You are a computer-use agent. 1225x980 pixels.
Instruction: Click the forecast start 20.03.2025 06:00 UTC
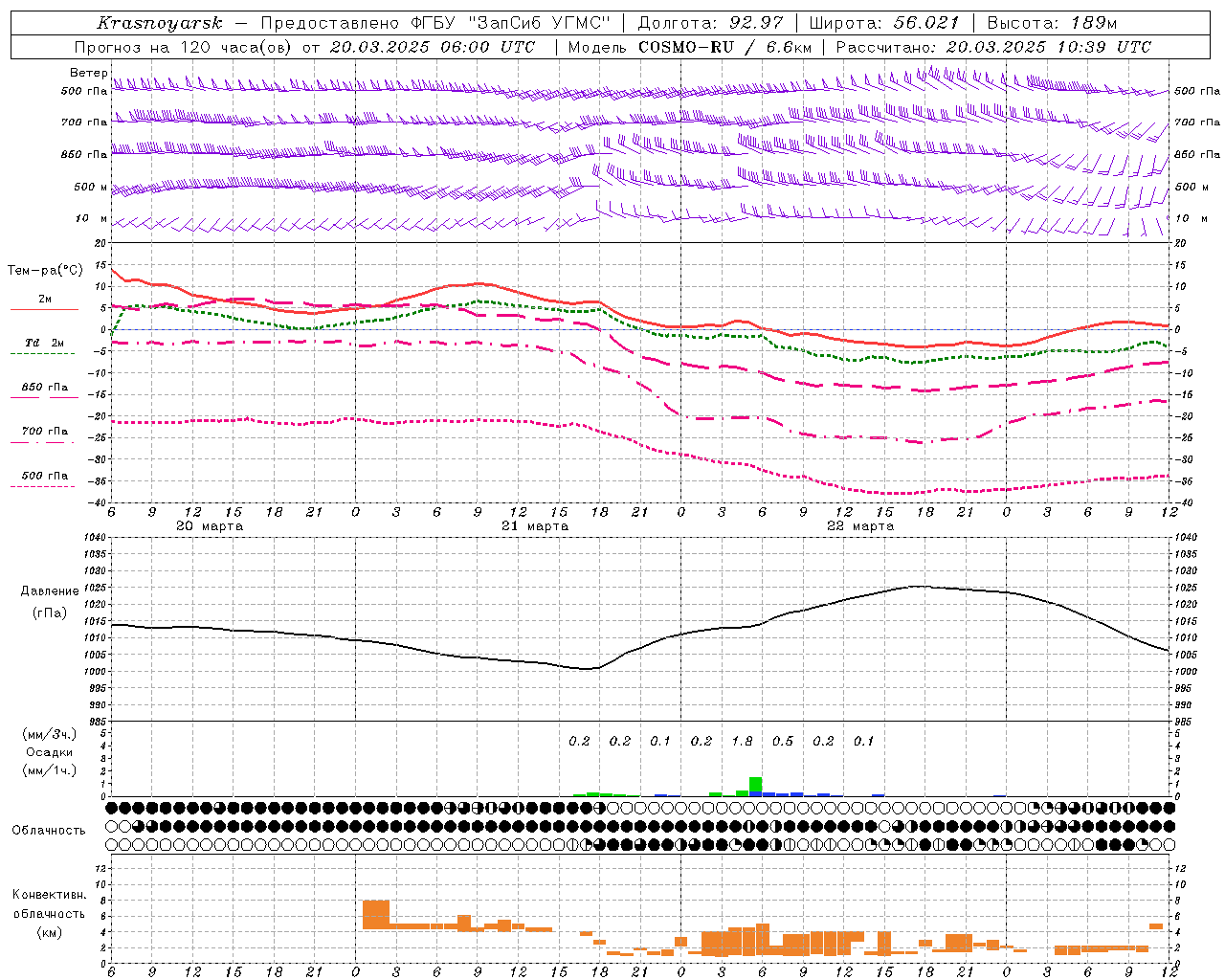click(433, 47)
